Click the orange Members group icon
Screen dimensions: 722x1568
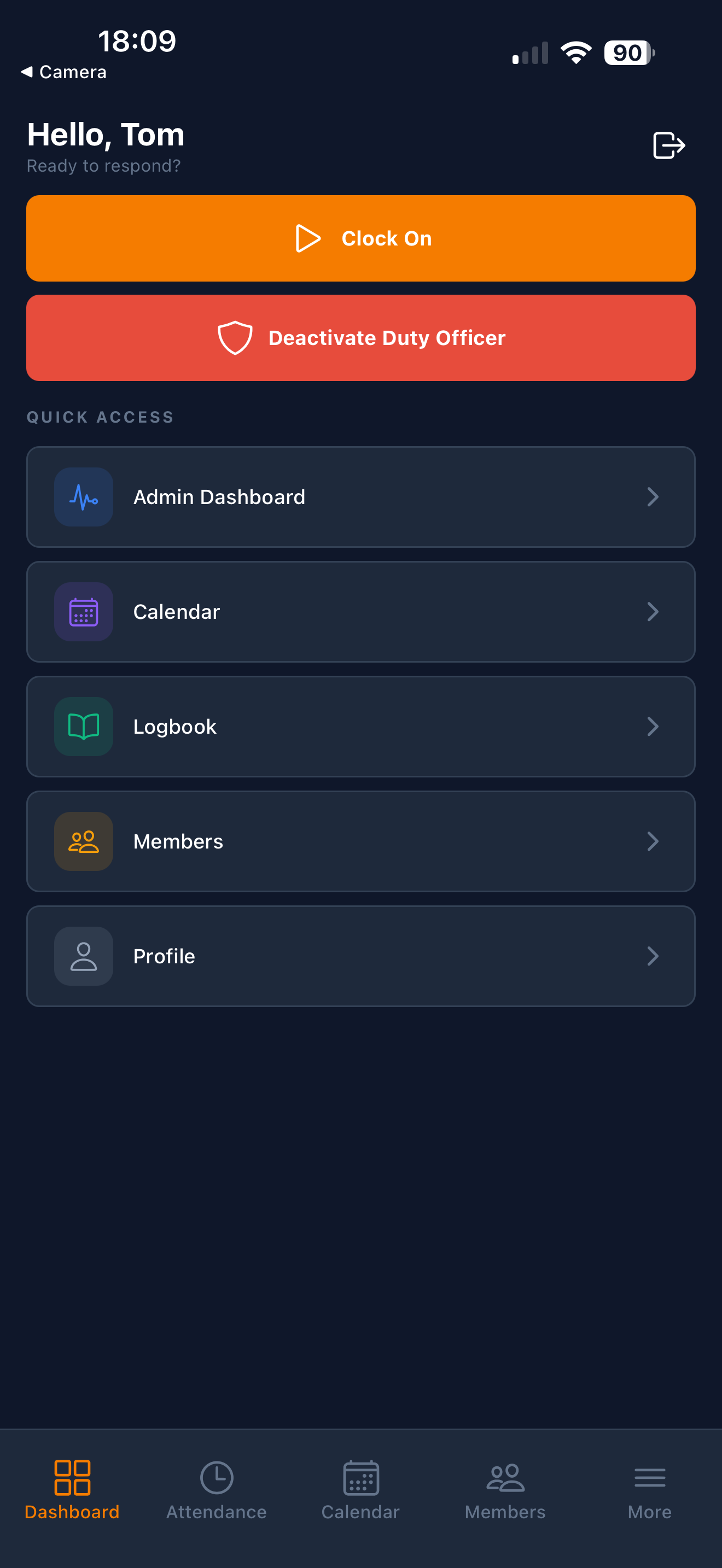tap(83, 841)
